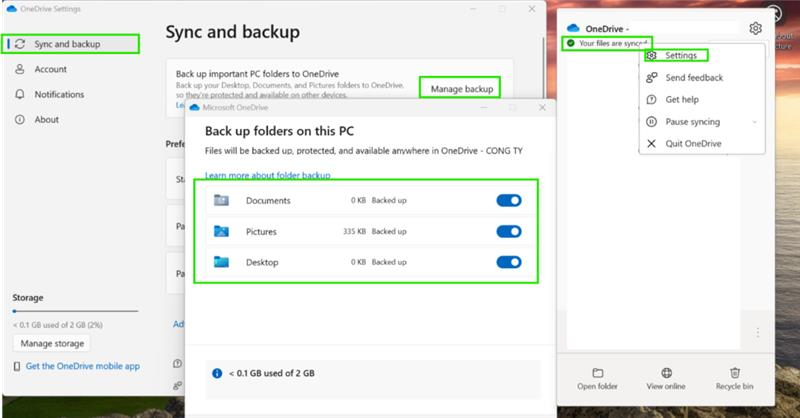Click Open folder in the OneDrive flyout

(x=597, y=379)
